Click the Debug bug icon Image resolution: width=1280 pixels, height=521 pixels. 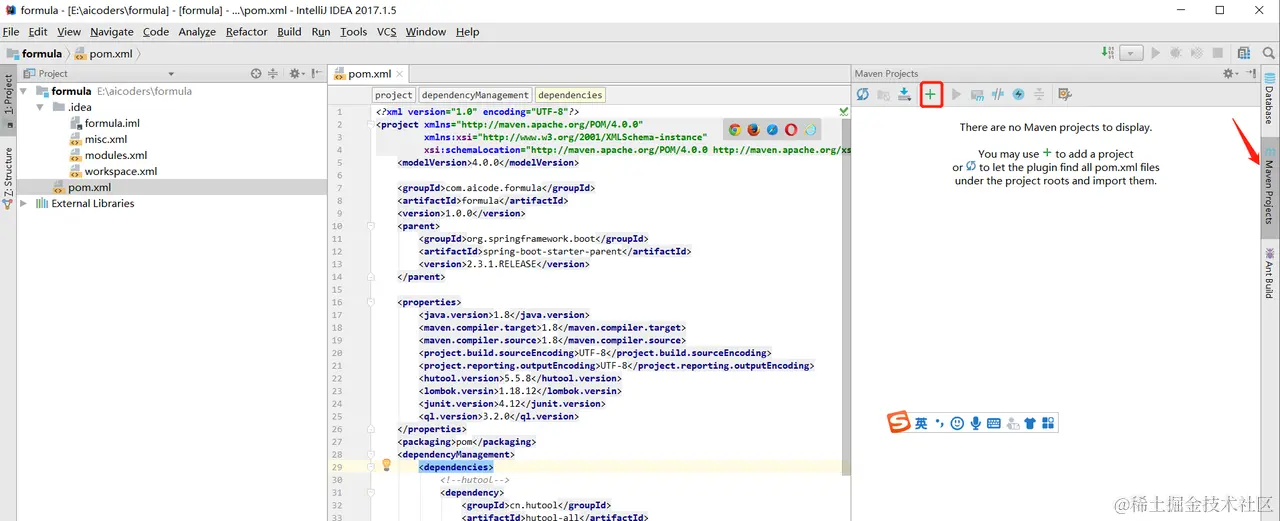point(1175,53)
